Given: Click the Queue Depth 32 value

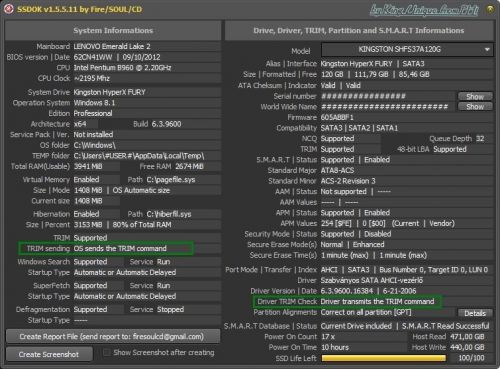Looking at the screenshot, I should point(480,139).
